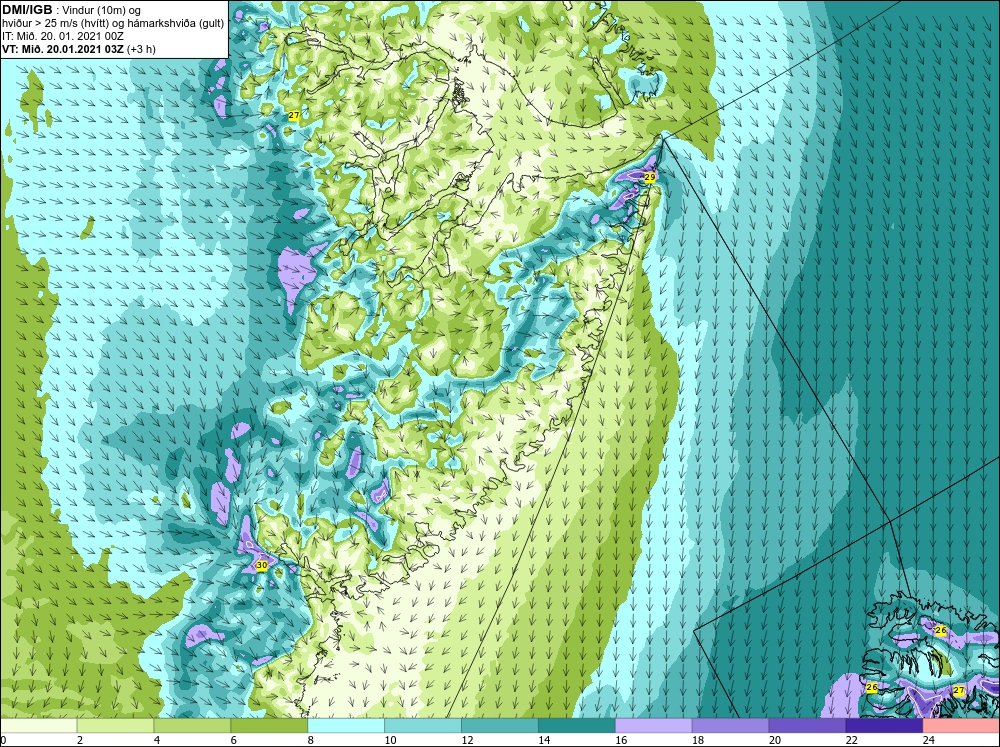Select the 18–20 m/s purple legend band
The image size is (1000, 747).
tap(730, 726)
